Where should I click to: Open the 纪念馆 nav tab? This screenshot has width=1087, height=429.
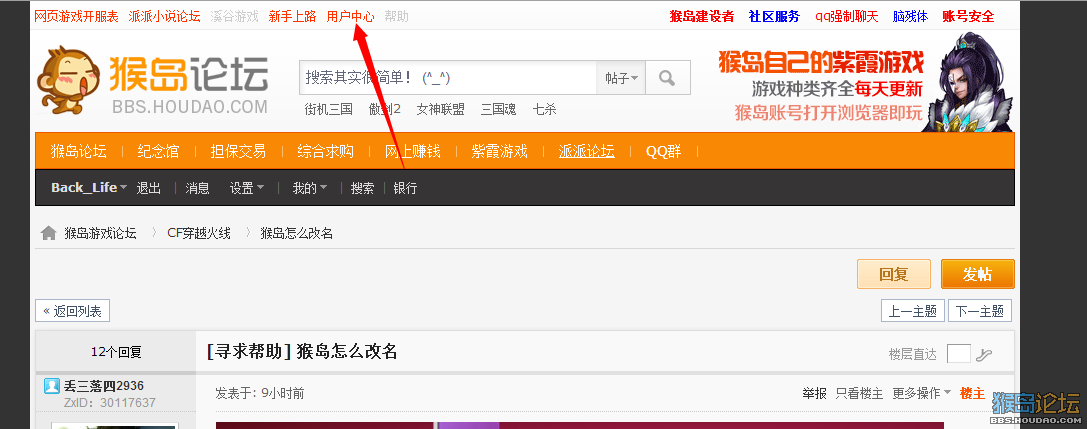pos(158,151)
